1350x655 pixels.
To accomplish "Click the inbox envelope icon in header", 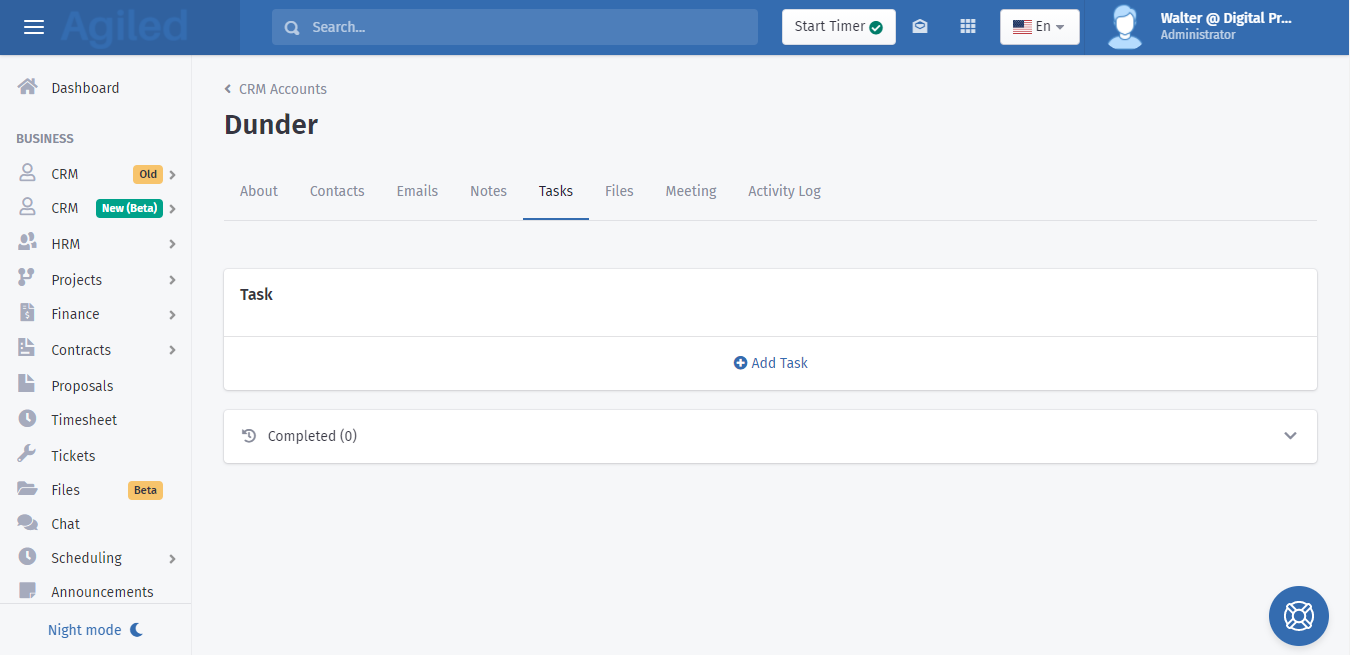I will [x=920, y=27].
